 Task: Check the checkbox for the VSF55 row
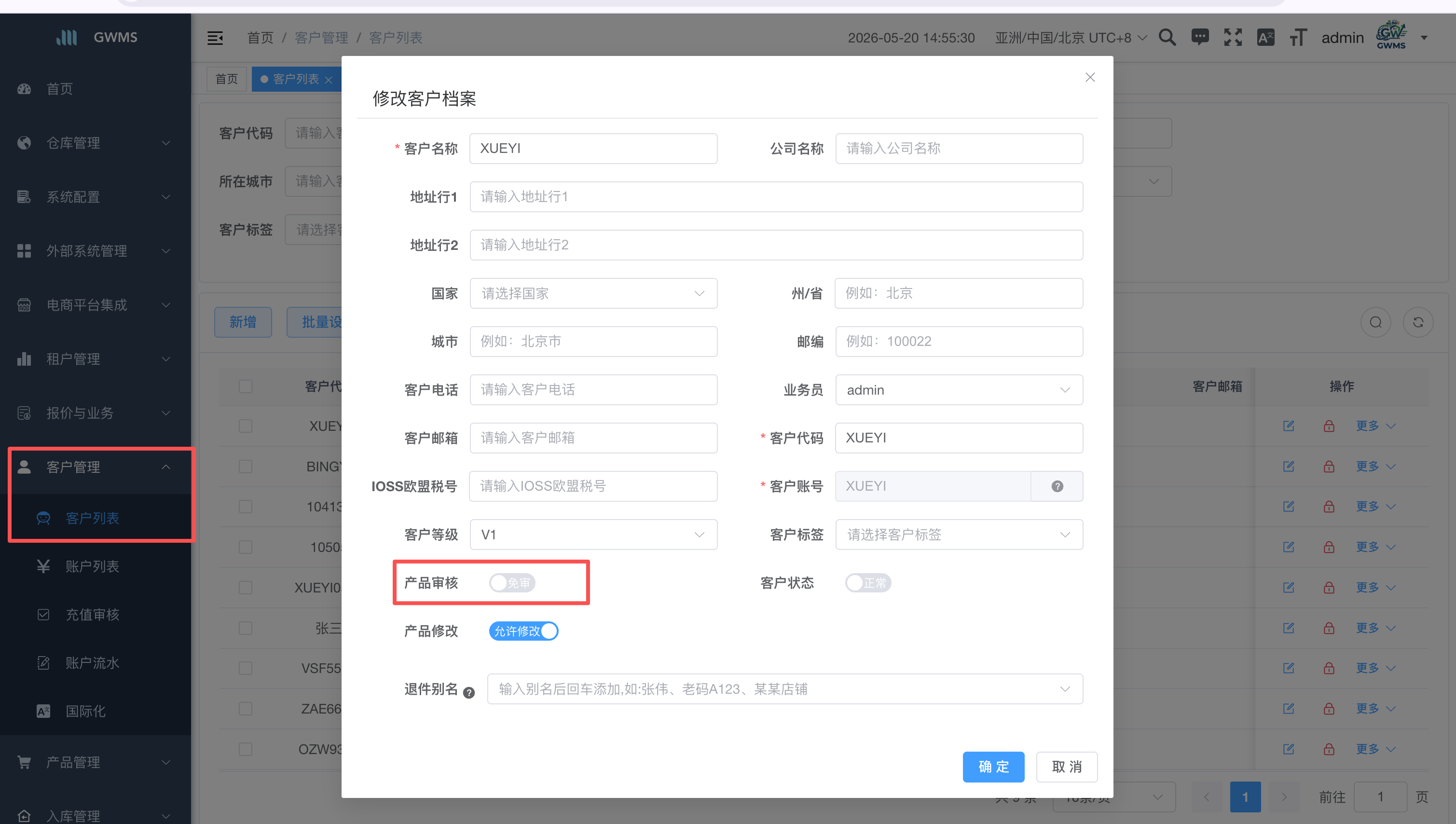tap(245, 668)
